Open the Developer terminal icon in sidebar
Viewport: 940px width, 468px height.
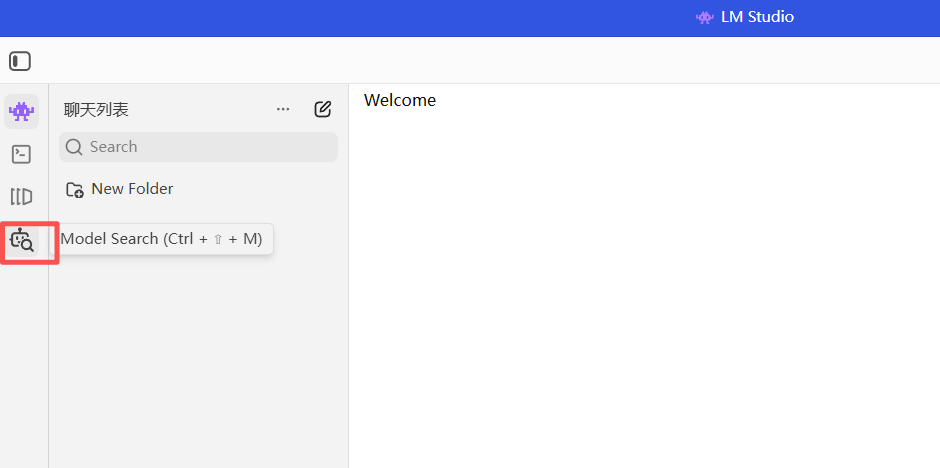point(22,154)
